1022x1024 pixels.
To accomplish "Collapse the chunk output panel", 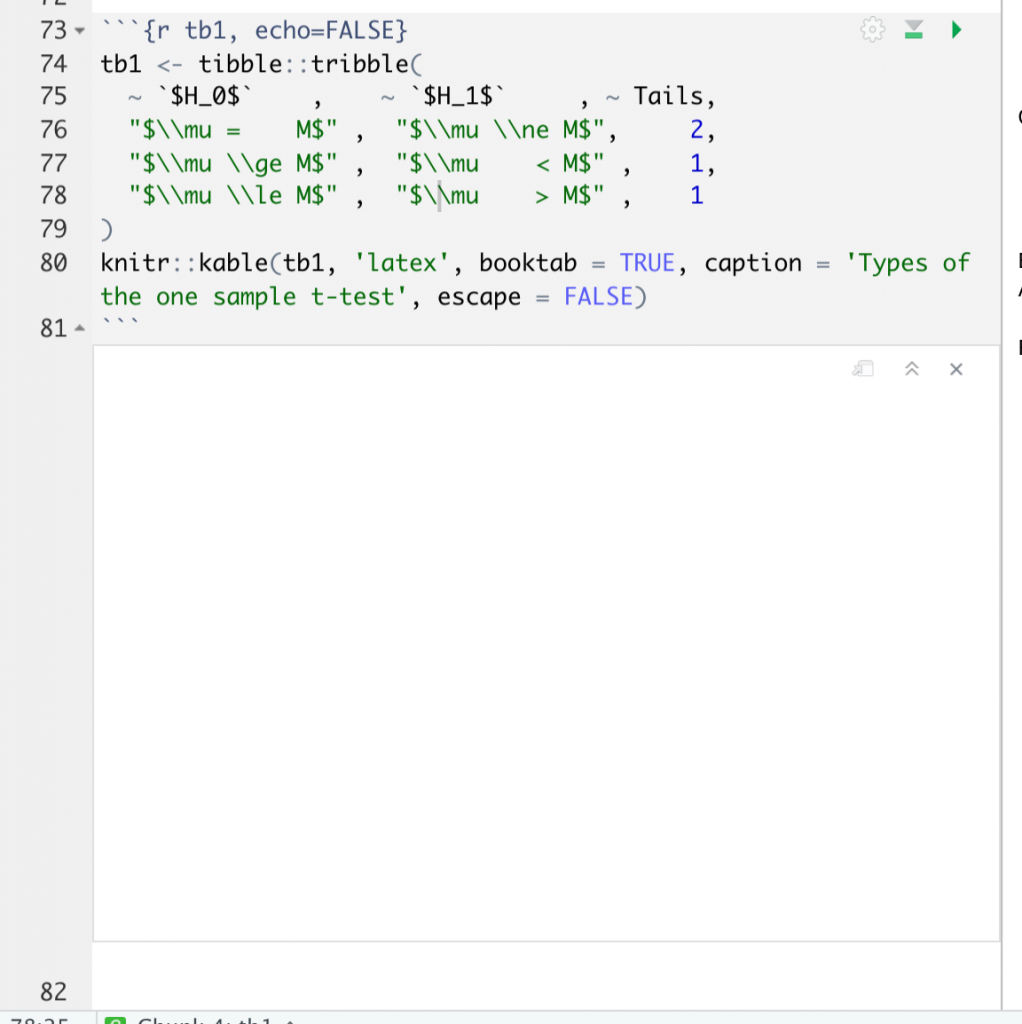I will point(911,369).
